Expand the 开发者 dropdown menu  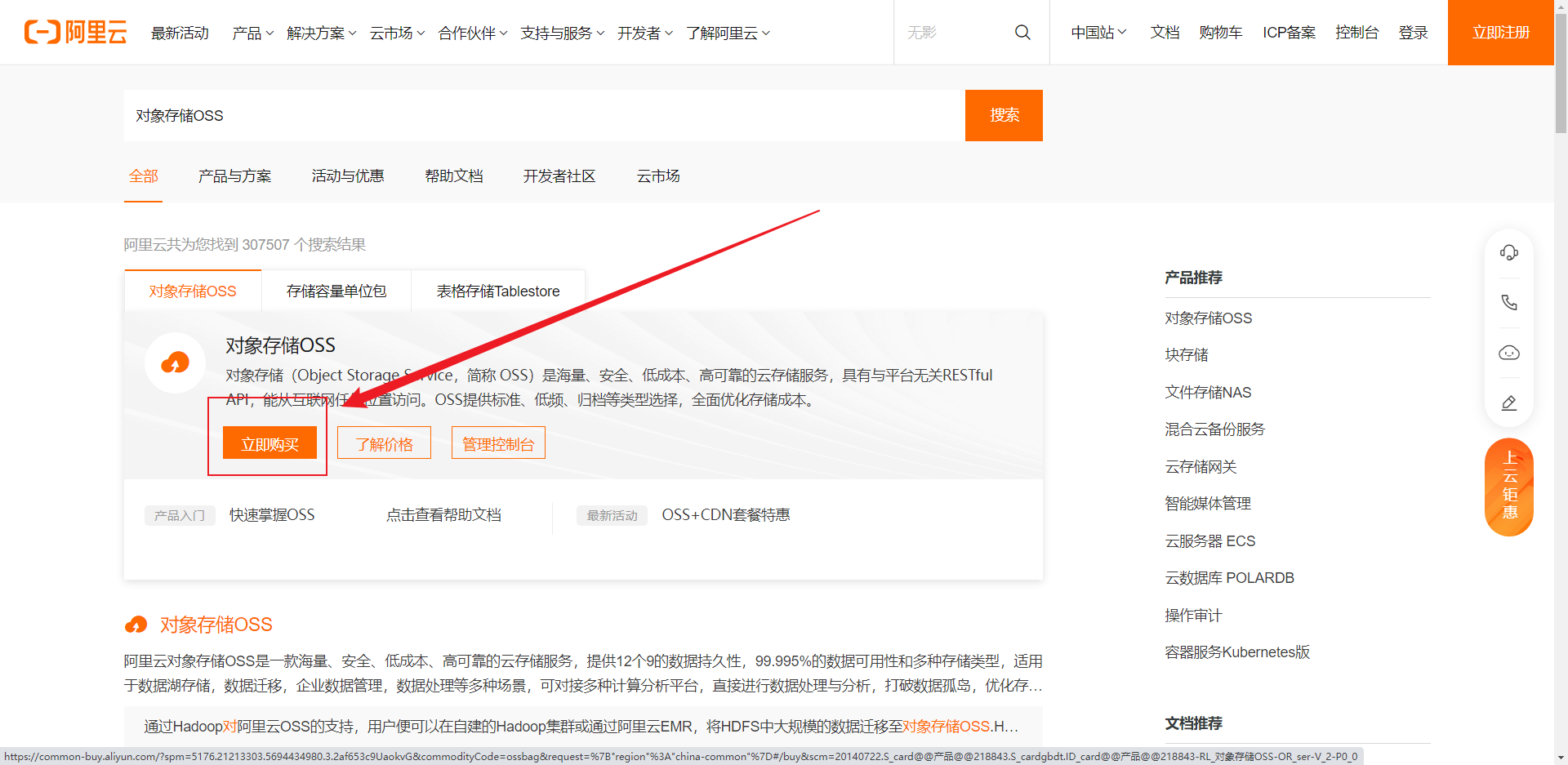coord(645,33)
